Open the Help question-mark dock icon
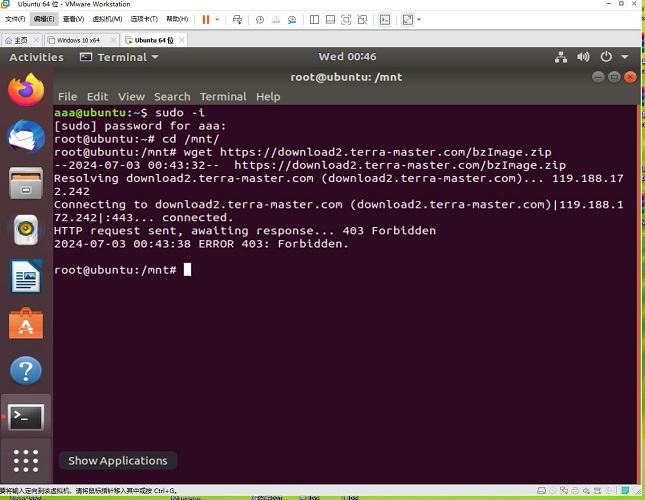 pyautogui.click(x=26, y=370)
